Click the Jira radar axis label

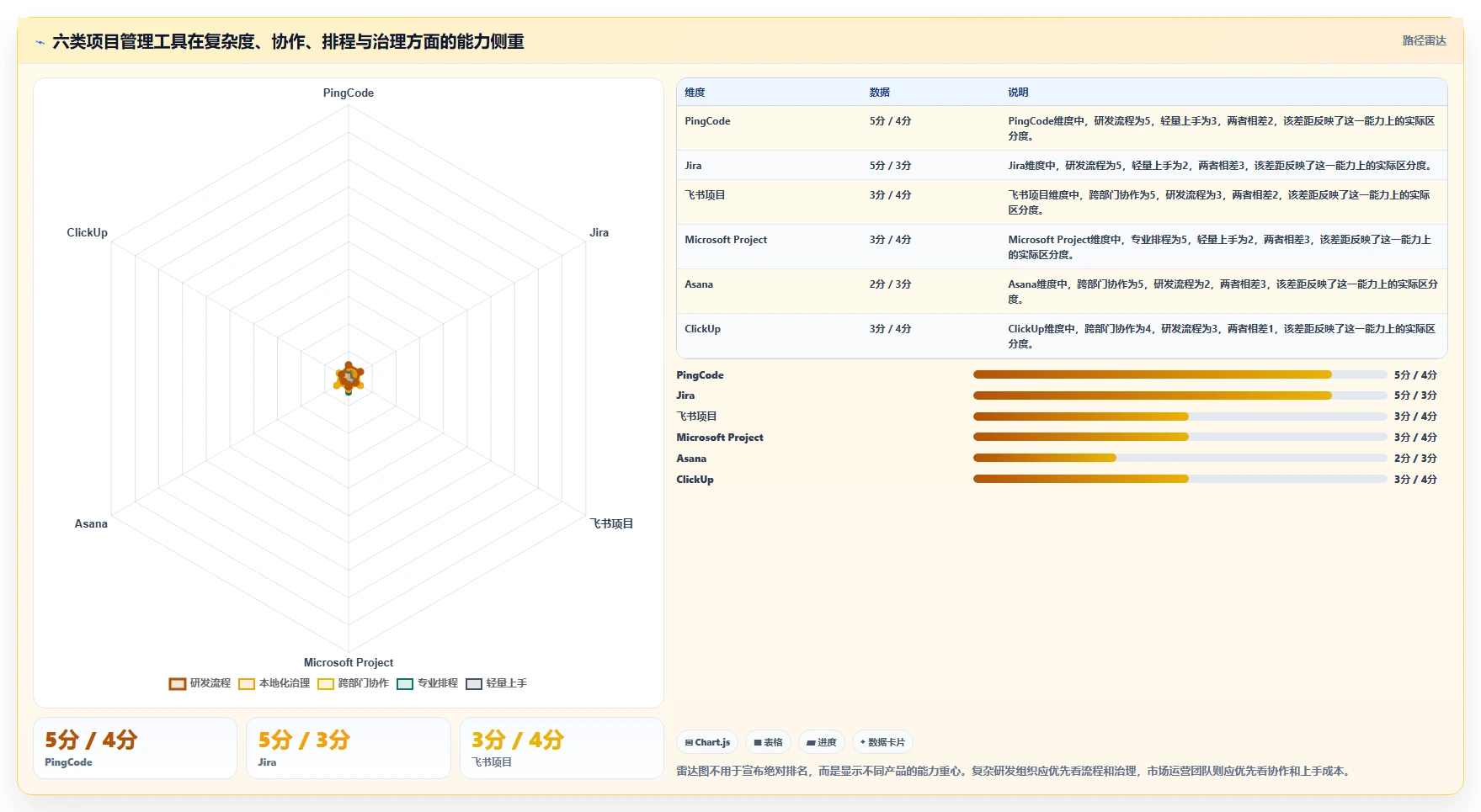[599, 233]
